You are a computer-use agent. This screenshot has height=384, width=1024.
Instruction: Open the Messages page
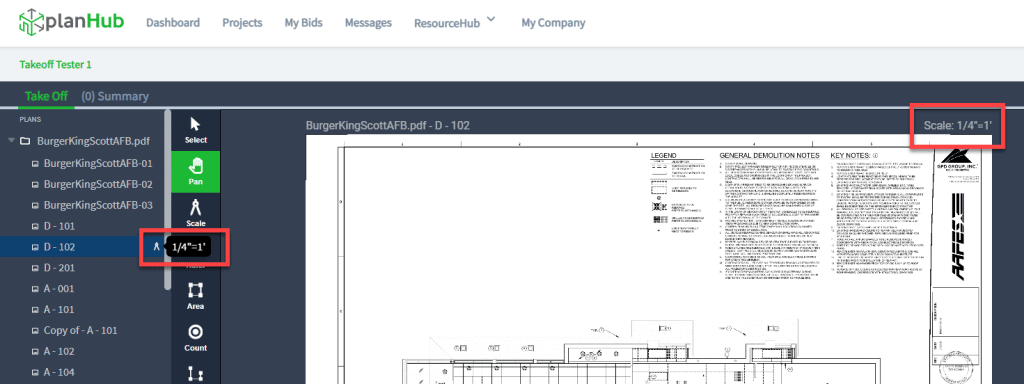click(x=368, y=23)
